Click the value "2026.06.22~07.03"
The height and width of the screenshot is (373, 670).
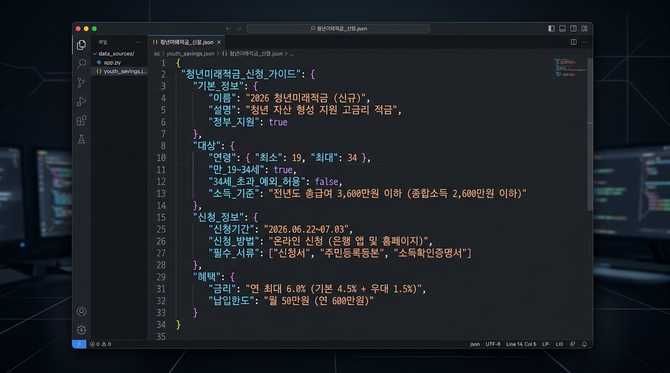pyautogui.click(x=306, y=229)
